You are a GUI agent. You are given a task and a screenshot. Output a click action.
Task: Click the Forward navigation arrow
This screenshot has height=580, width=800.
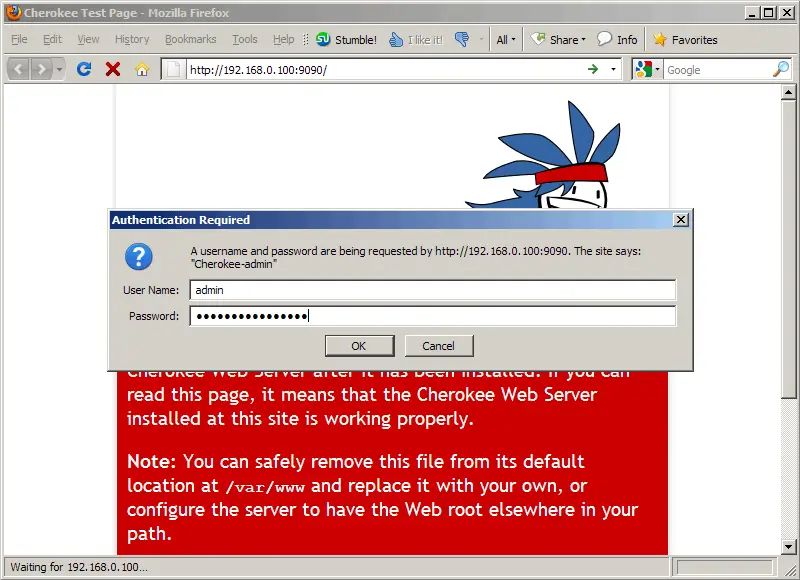point(41,69)
